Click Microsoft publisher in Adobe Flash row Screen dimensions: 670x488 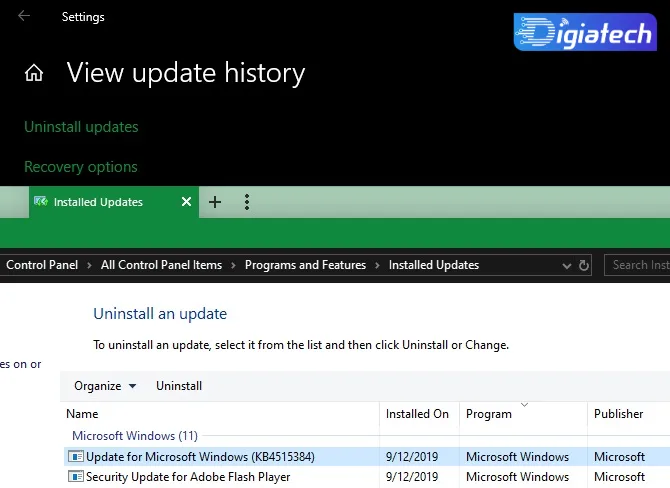pyautogui.click(x=619, y=477)
